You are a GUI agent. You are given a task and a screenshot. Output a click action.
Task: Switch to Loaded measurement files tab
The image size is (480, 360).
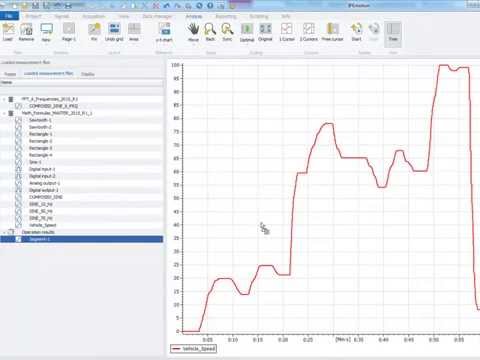(x=49, y=73)
